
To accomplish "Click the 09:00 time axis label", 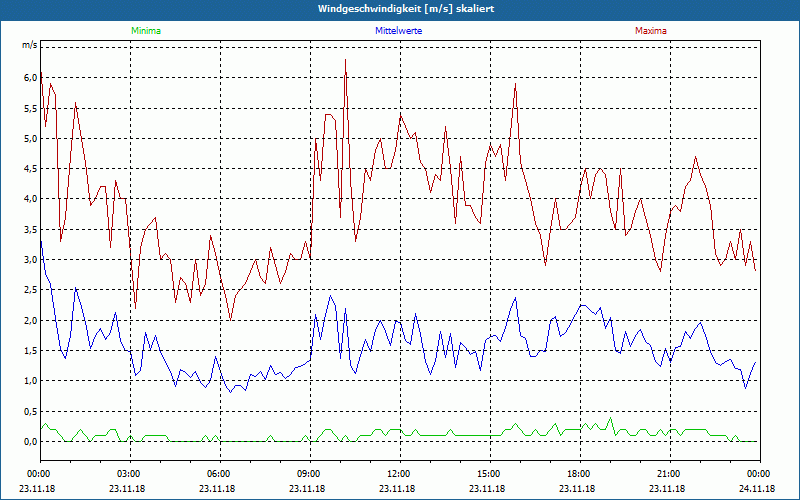I will click(308, 474).
